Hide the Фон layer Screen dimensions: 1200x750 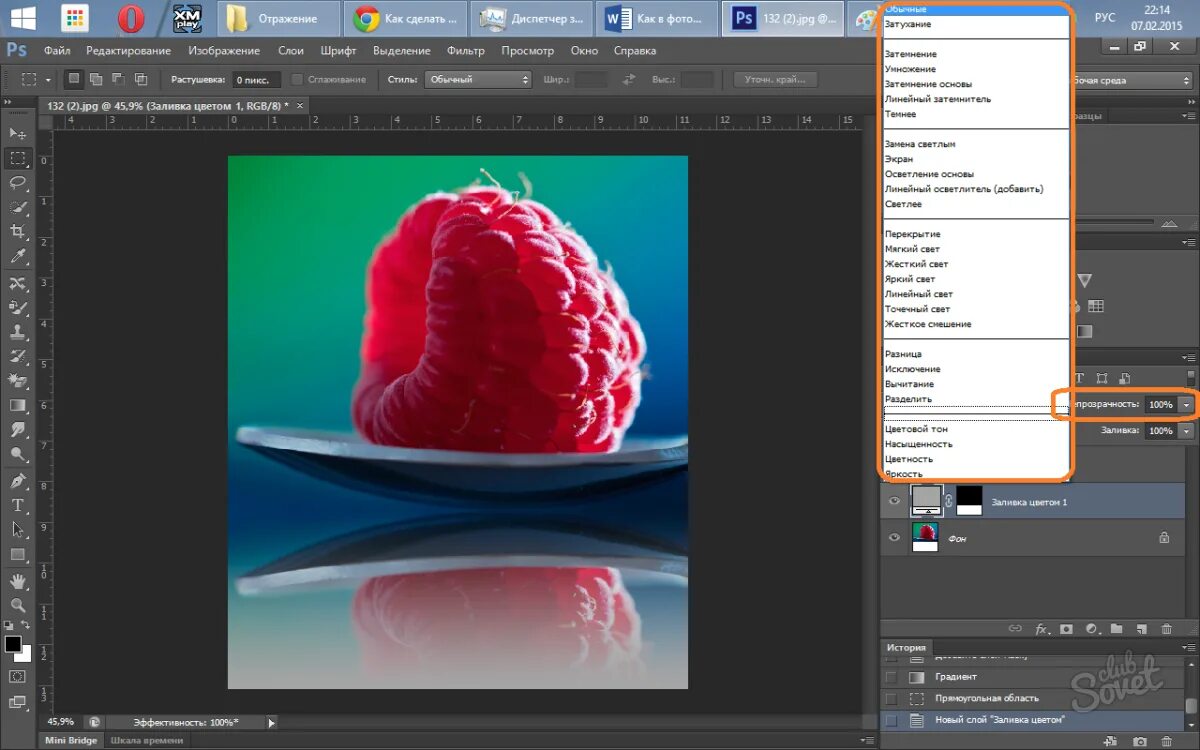894,537
